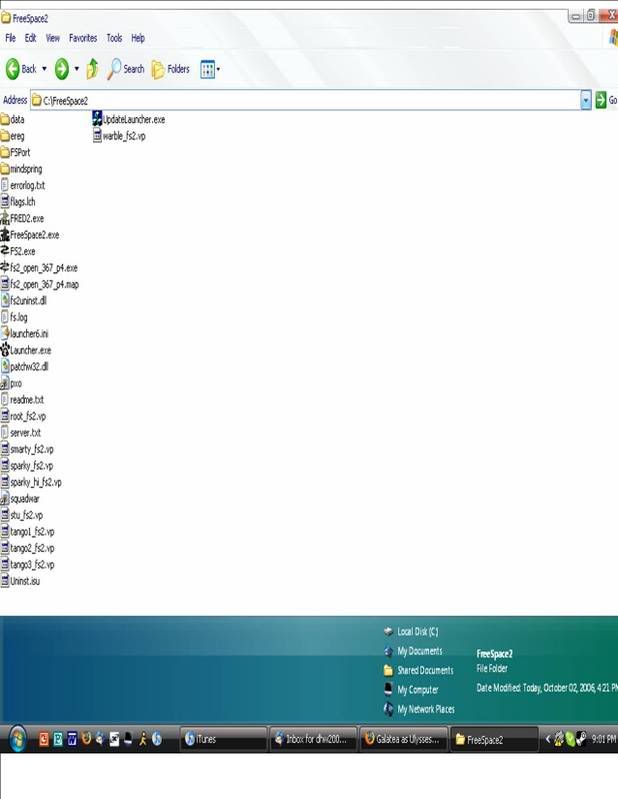Open the Back history dropdown arrow

point(44,69)
